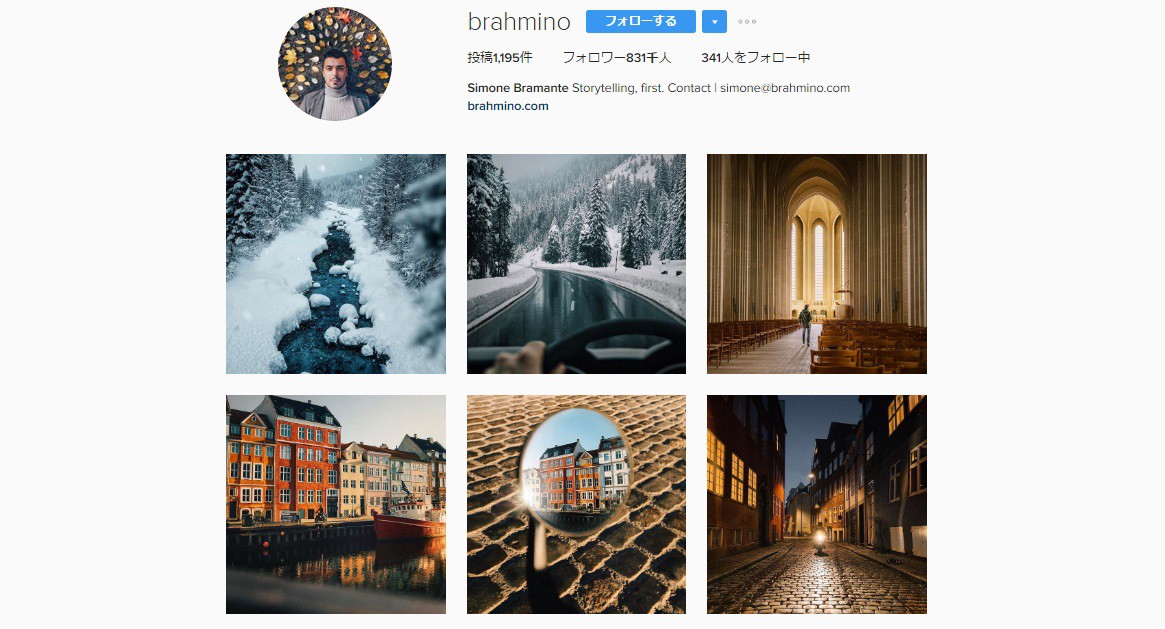
Task: Open the cathedral interior arch photo
Action: tap(817, 264)
